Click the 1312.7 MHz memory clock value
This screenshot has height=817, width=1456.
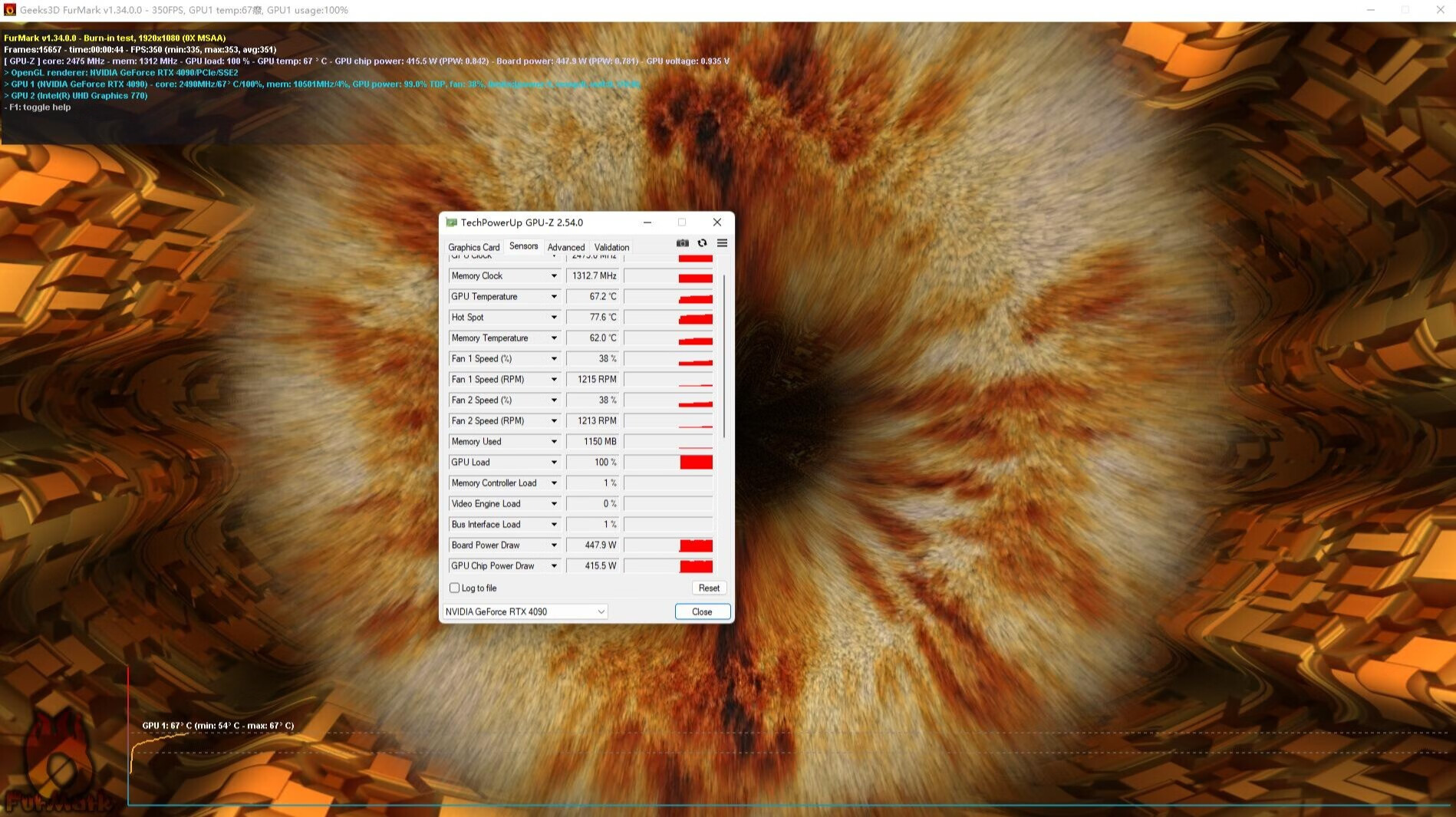point(592,276)
